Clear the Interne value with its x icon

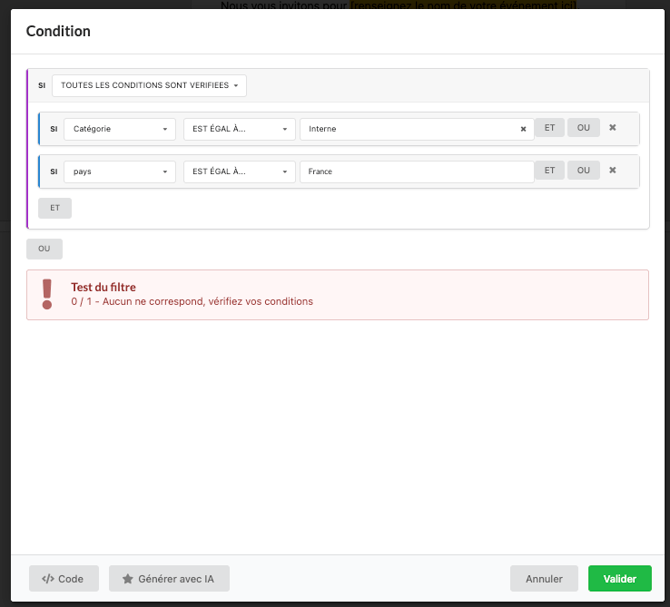click(x=523, y=129)
